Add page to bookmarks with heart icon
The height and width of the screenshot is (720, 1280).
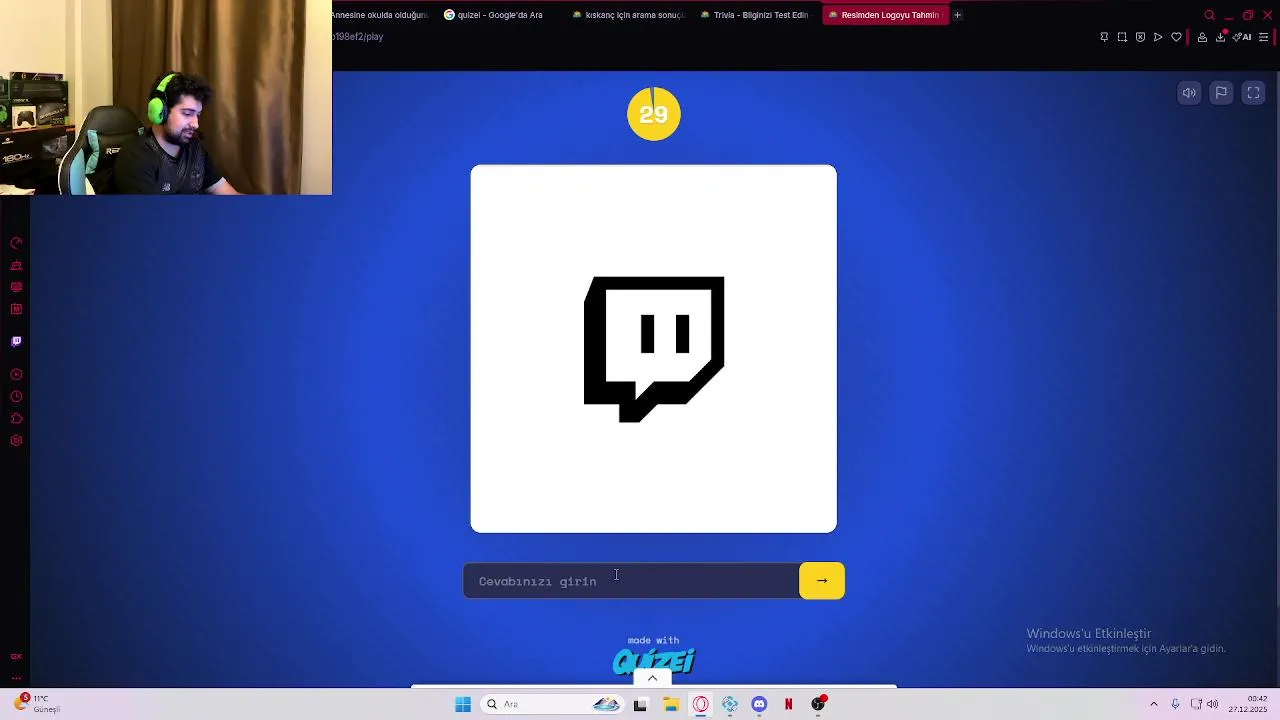click(1176, 37)
